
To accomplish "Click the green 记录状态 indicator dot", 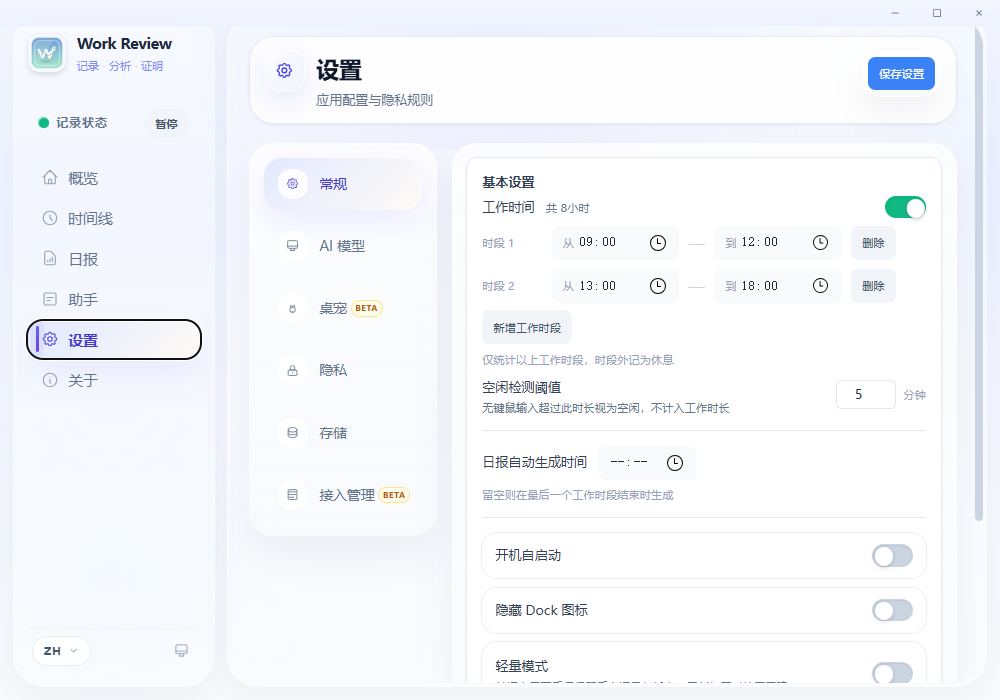I will (x=44, y=123).
